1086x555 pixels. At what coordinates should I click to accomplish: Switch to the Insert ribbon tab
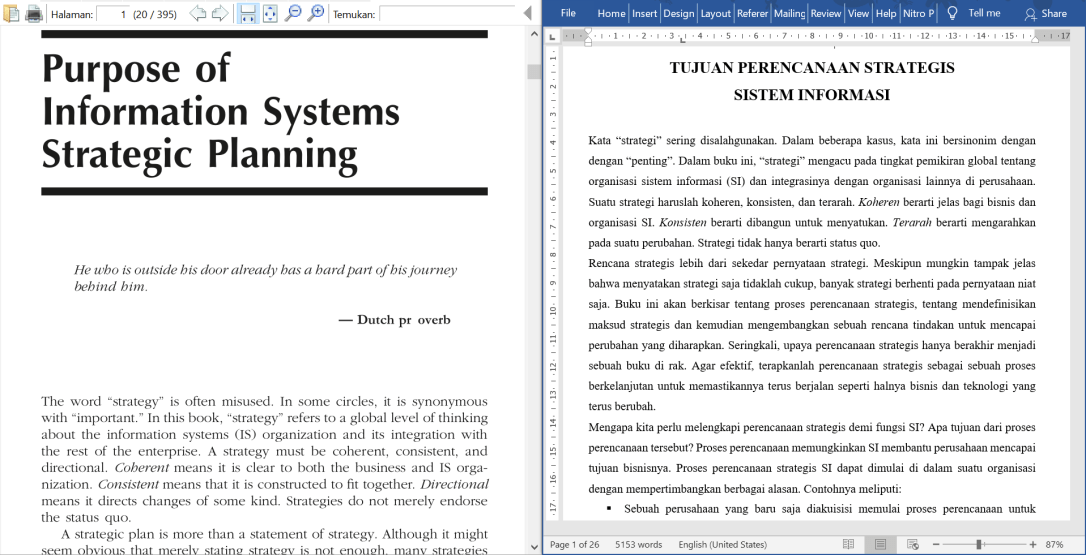click(x=644, y=13)
